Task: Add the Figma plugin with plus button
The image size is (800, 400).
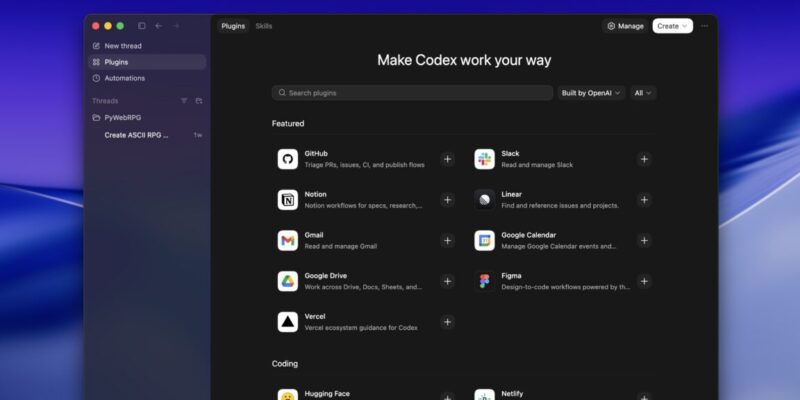Action: click(x=644, y=282)
